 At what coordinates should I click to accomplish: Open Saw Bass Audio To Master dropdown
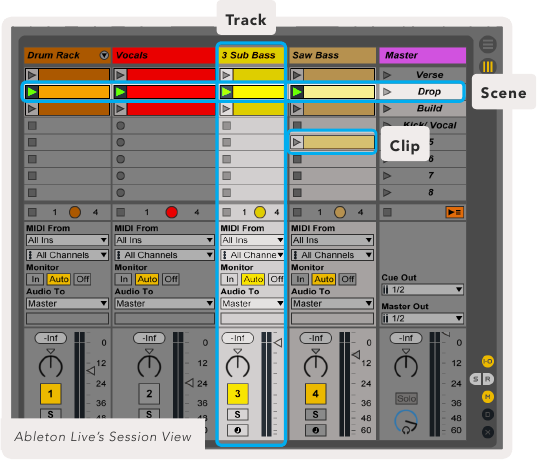[x=332, y=304]
